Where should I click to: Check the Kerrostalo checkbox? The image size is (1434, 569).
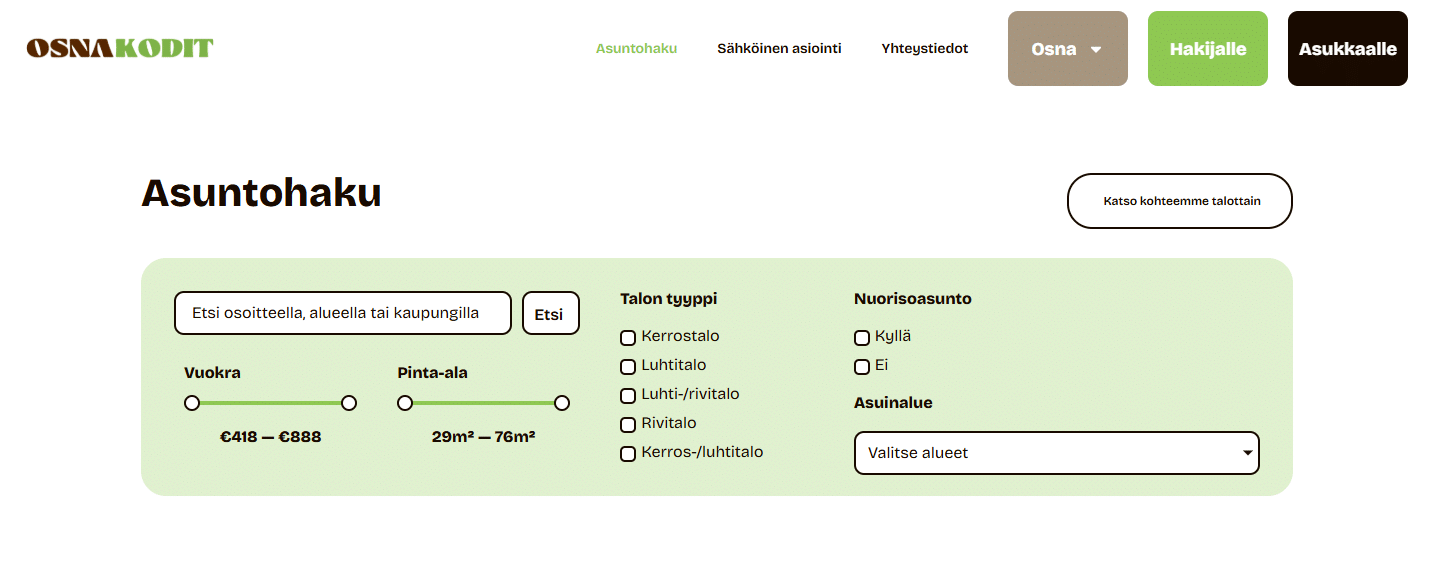click(x=628, y=338)
